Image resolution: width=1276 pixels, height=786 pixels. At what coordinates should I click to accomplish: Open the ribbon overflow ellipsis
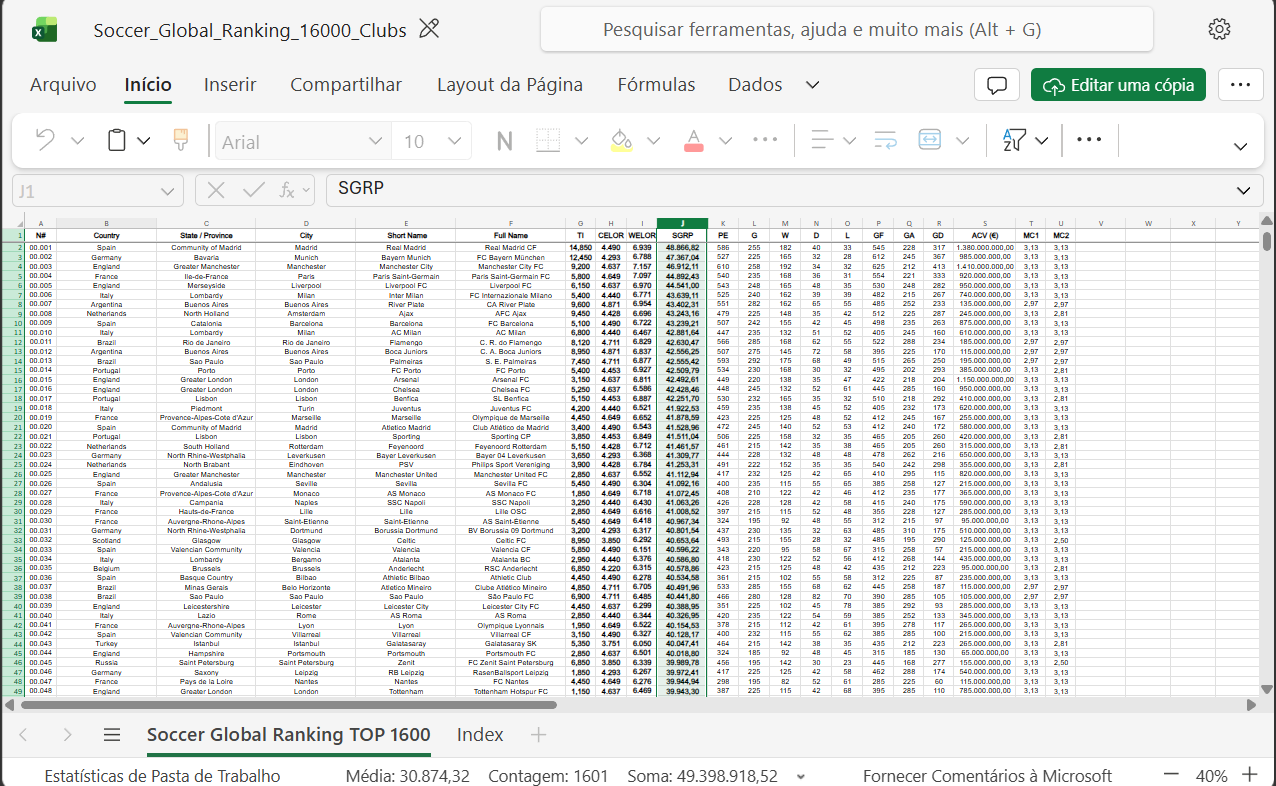(1089, 140)
